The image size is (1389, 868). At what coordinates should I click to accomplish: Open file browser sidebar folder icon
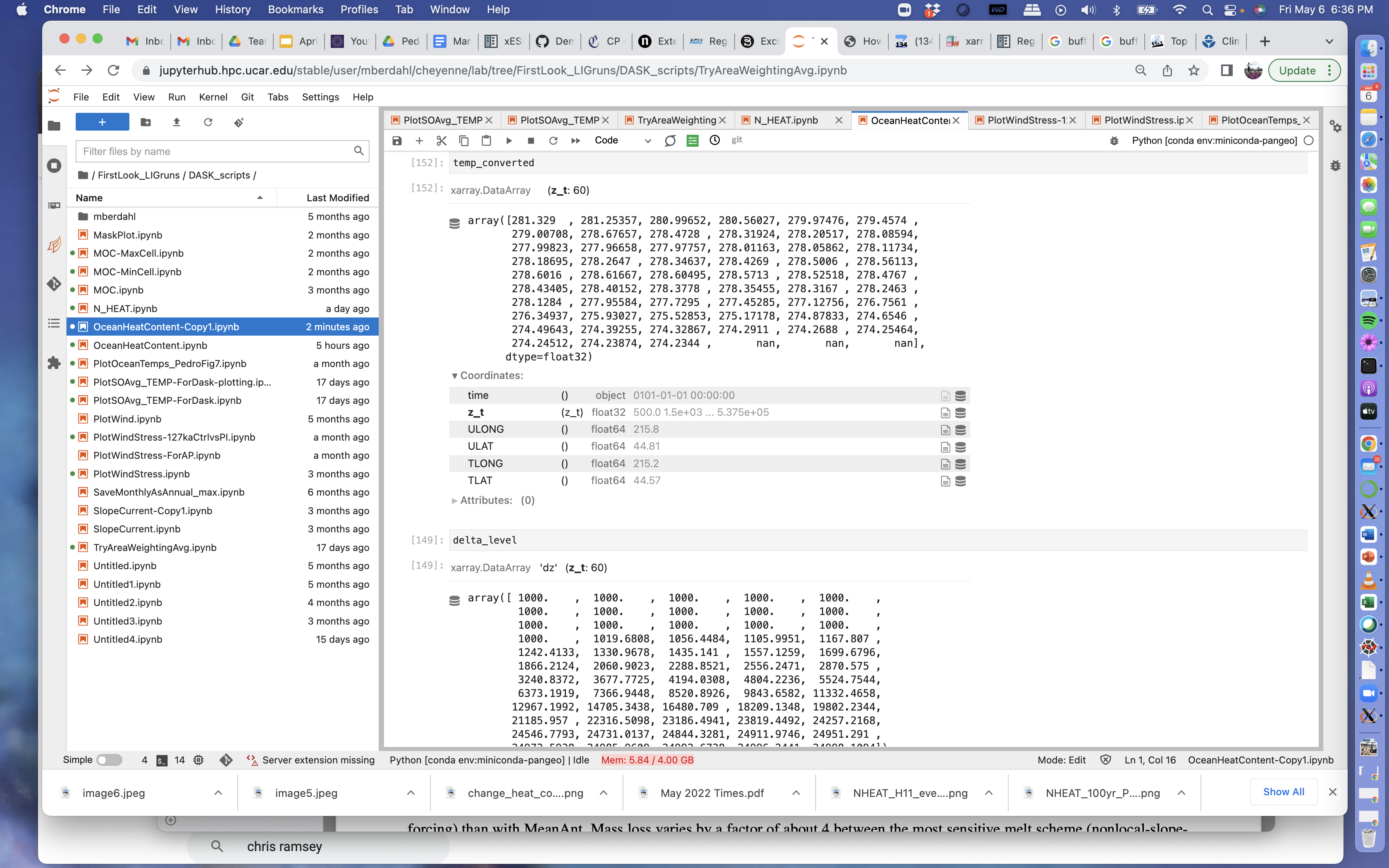(x=54, y=125)
